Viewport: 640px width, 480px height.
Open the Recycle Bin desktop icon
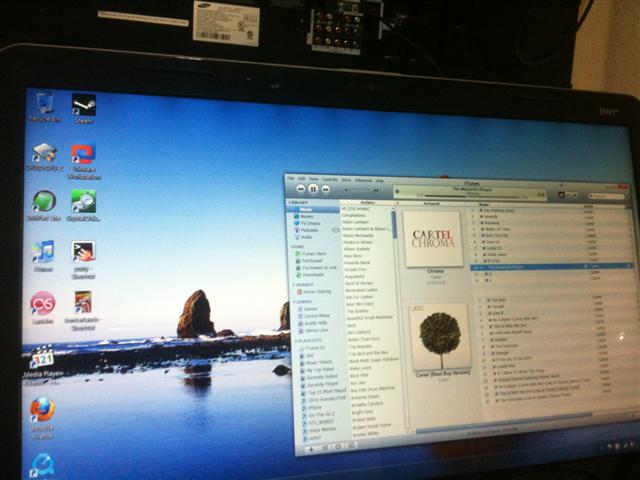tap(44, 107)
